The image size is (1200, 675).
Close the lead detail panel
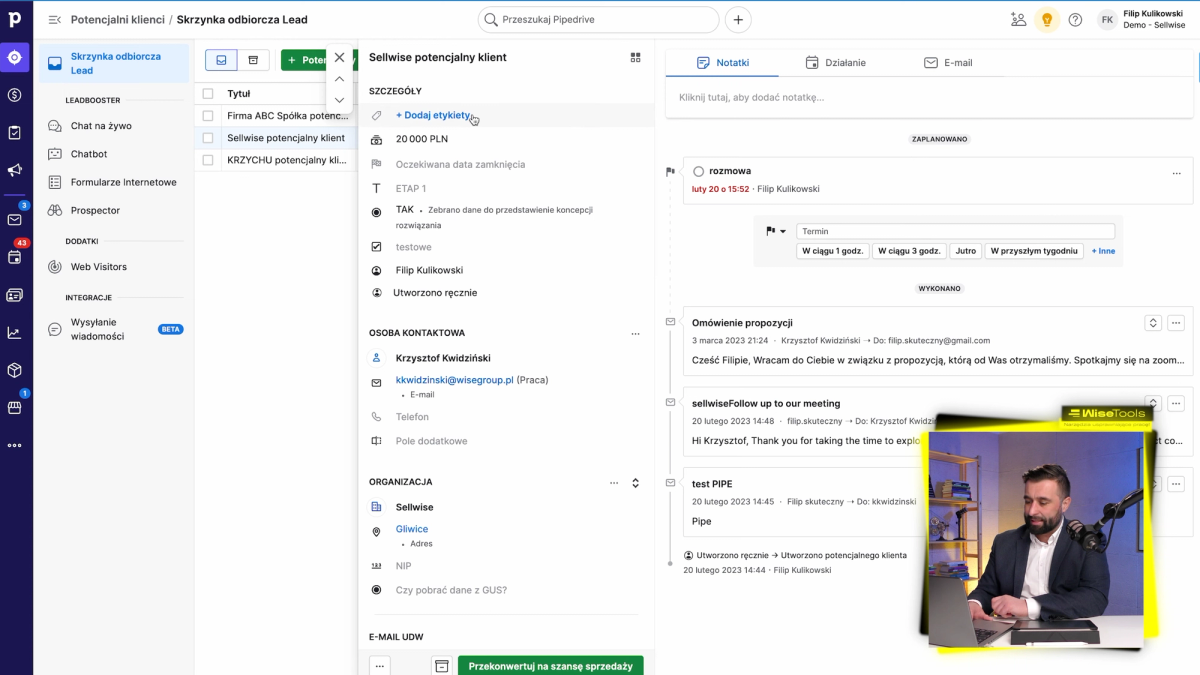pyautogui.click(x=339, y=57)
